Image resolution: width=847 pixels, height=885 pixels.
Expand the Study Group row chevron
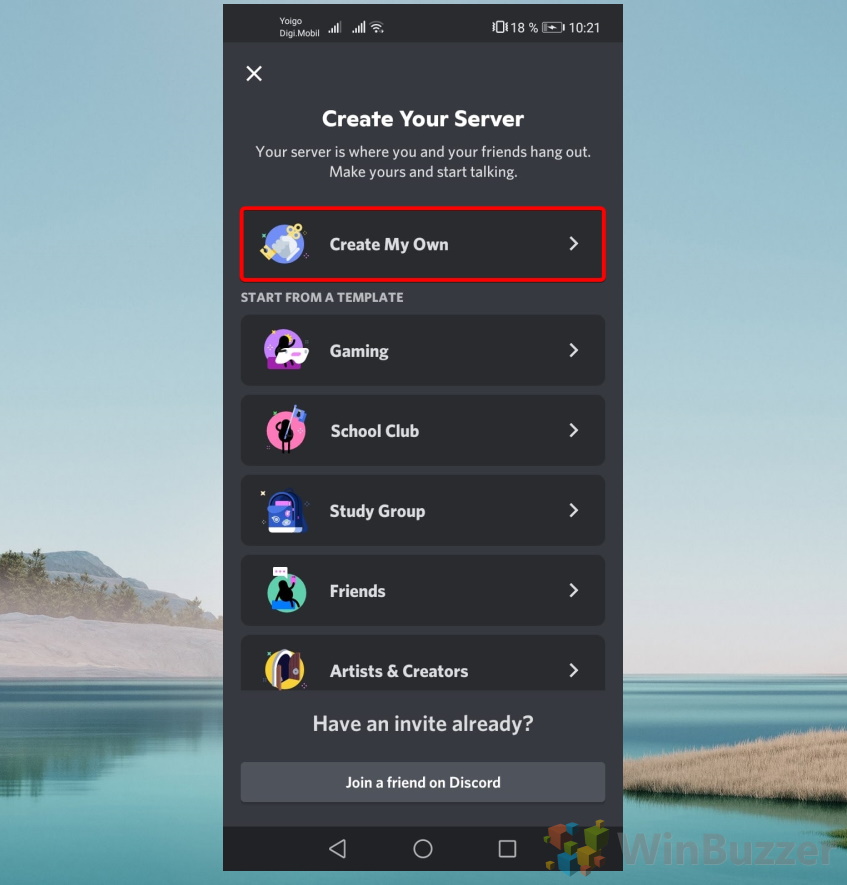coord(573,511)
